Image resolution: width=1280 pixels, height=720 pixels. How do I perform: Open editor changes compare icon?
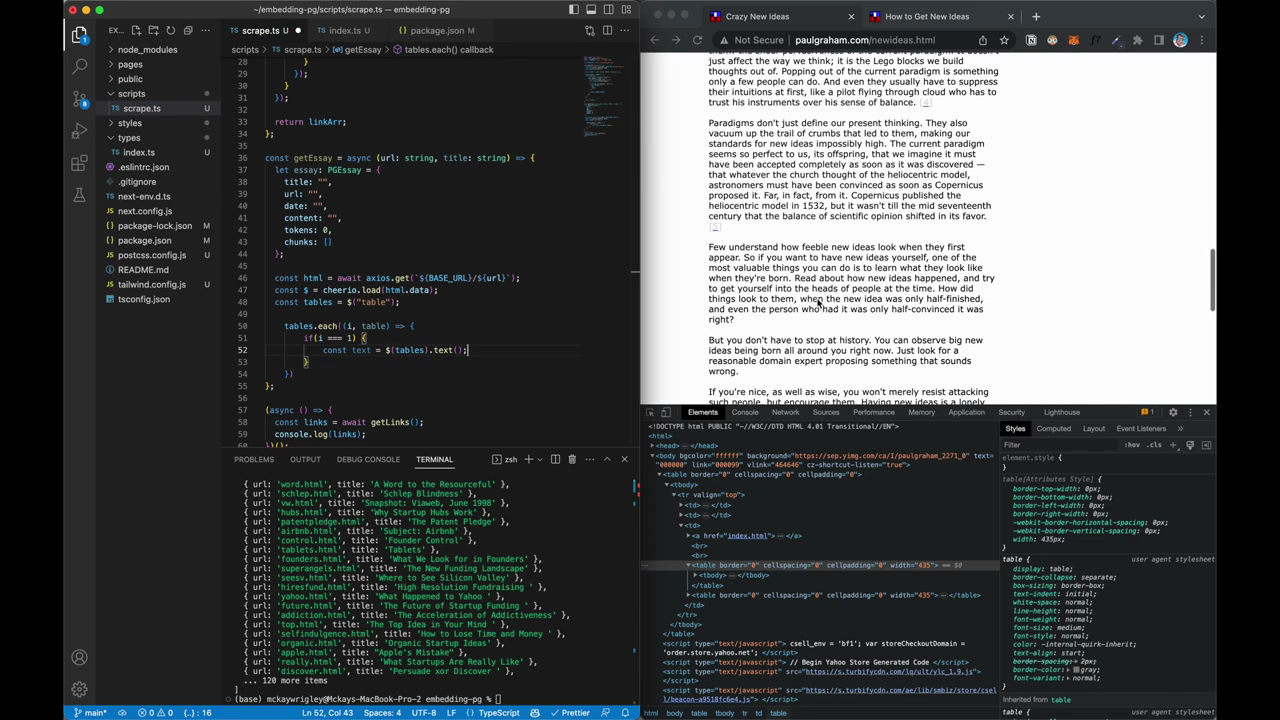pyautogui.click(x=590, y=30)
